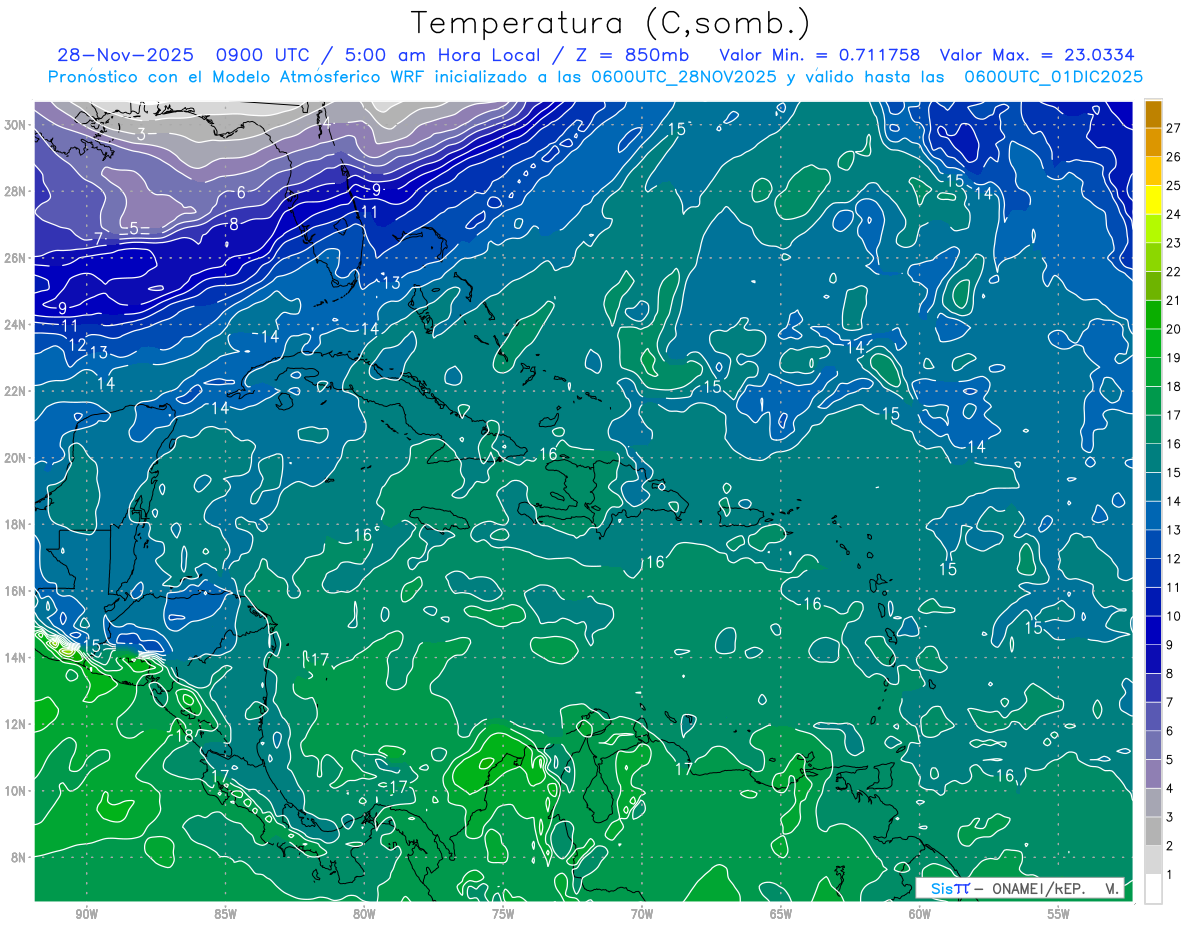Click the '90W' longitude axis label

[x=86, y=915]
